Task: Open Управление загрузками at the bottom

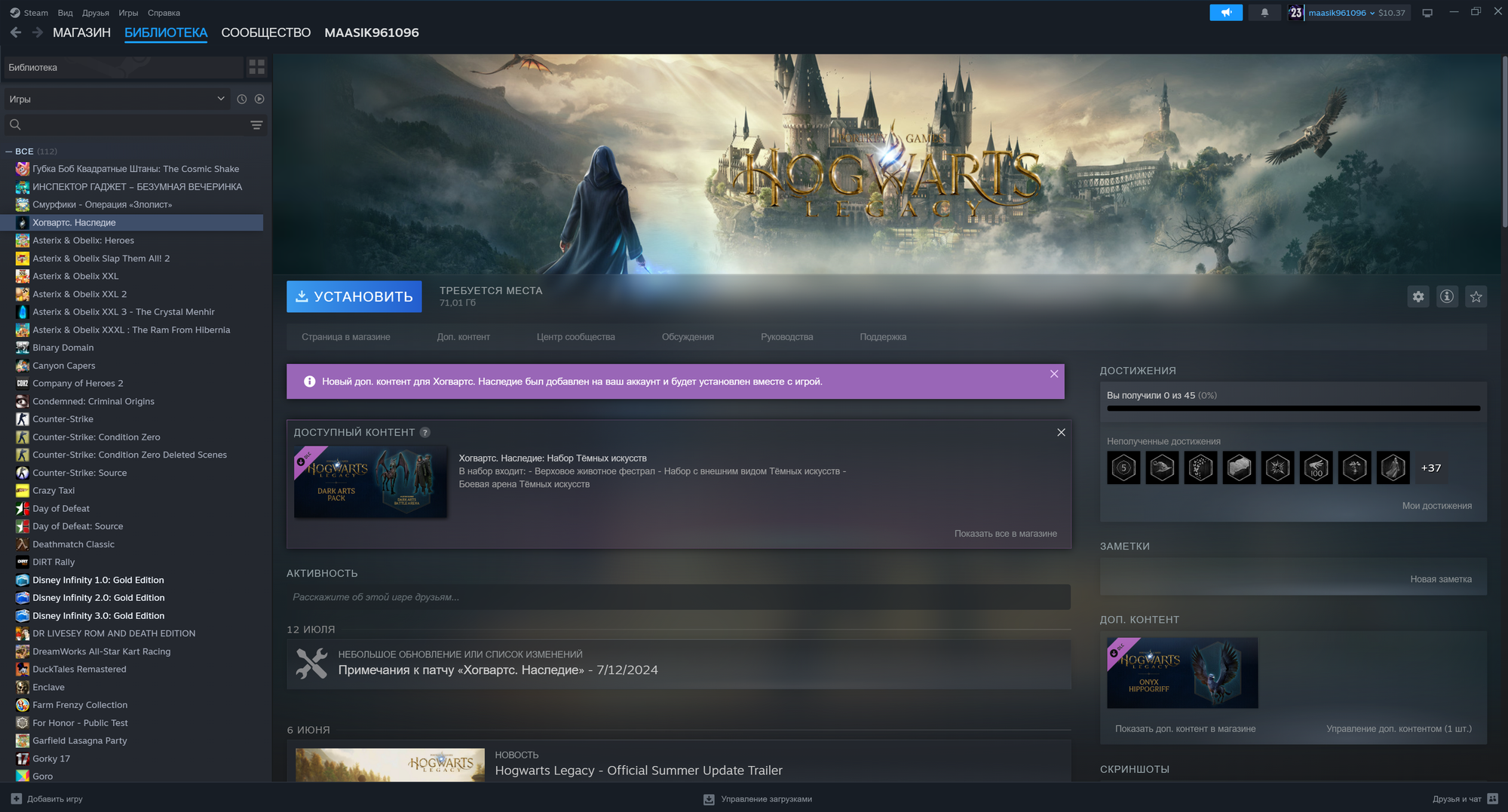Action: (758, 799)
